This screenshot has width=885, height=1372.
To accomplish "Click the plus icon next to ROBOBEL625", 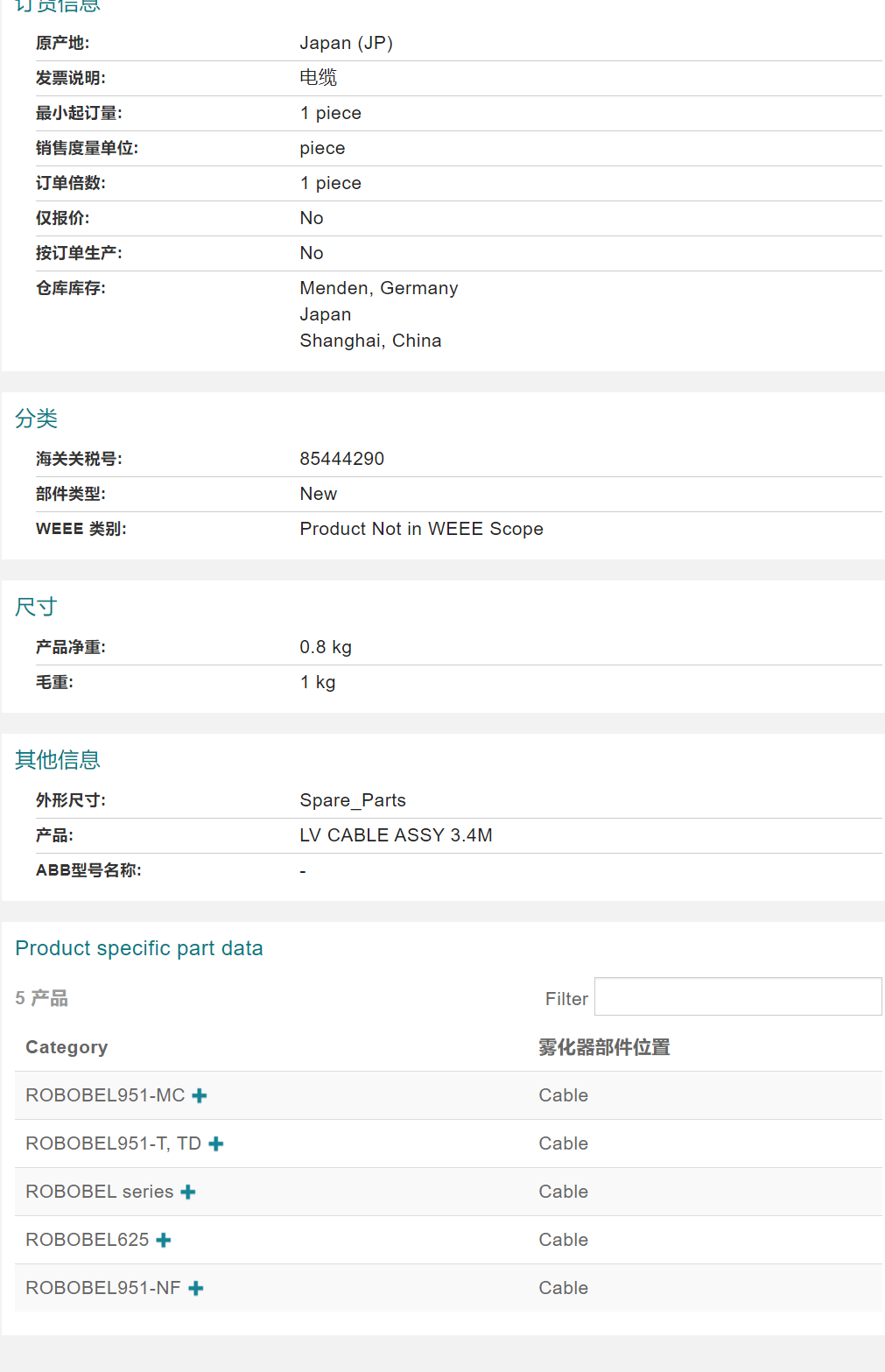I will (164, 1240).
